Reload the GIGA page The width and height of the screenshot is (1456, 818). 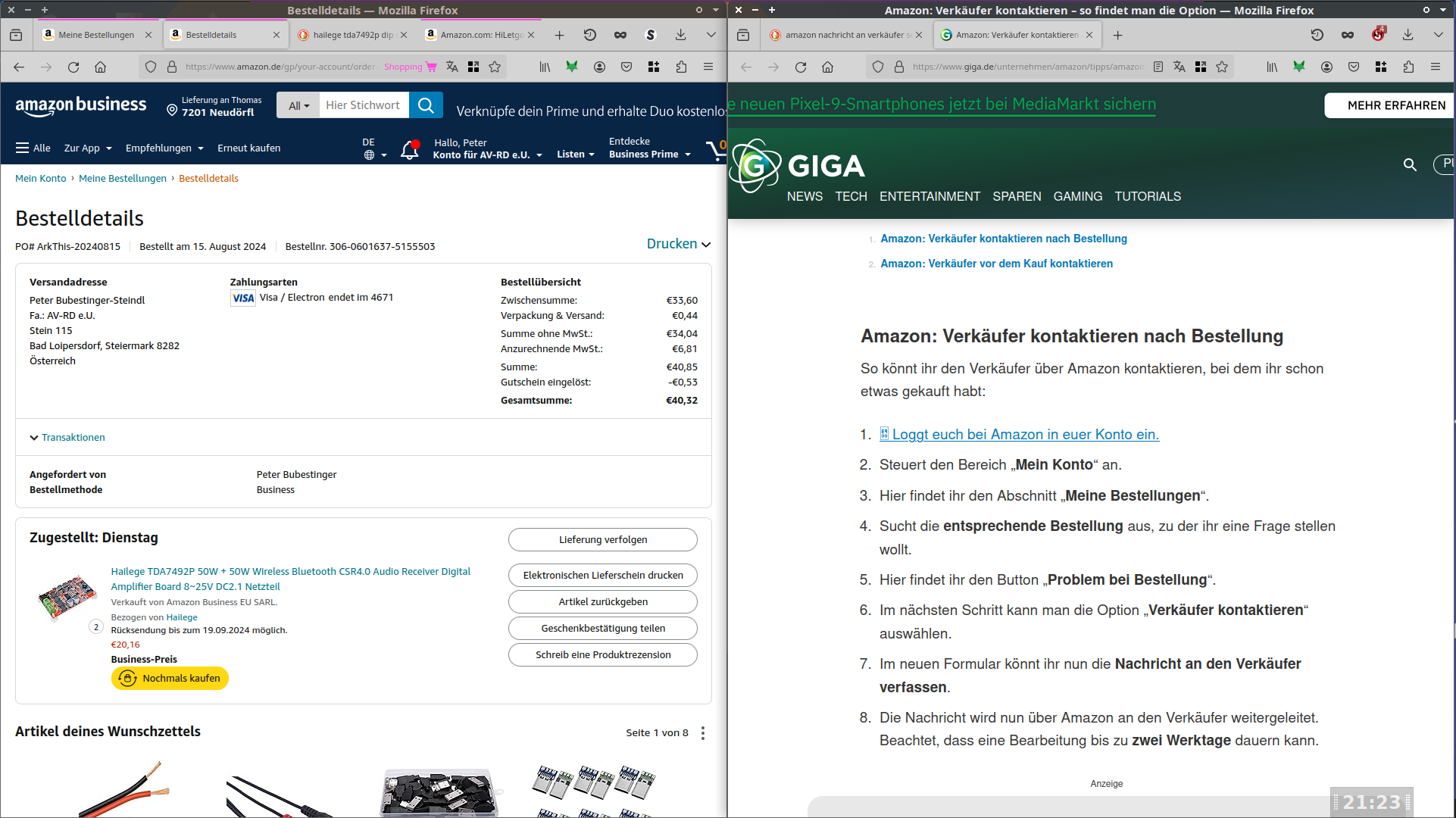801,67
